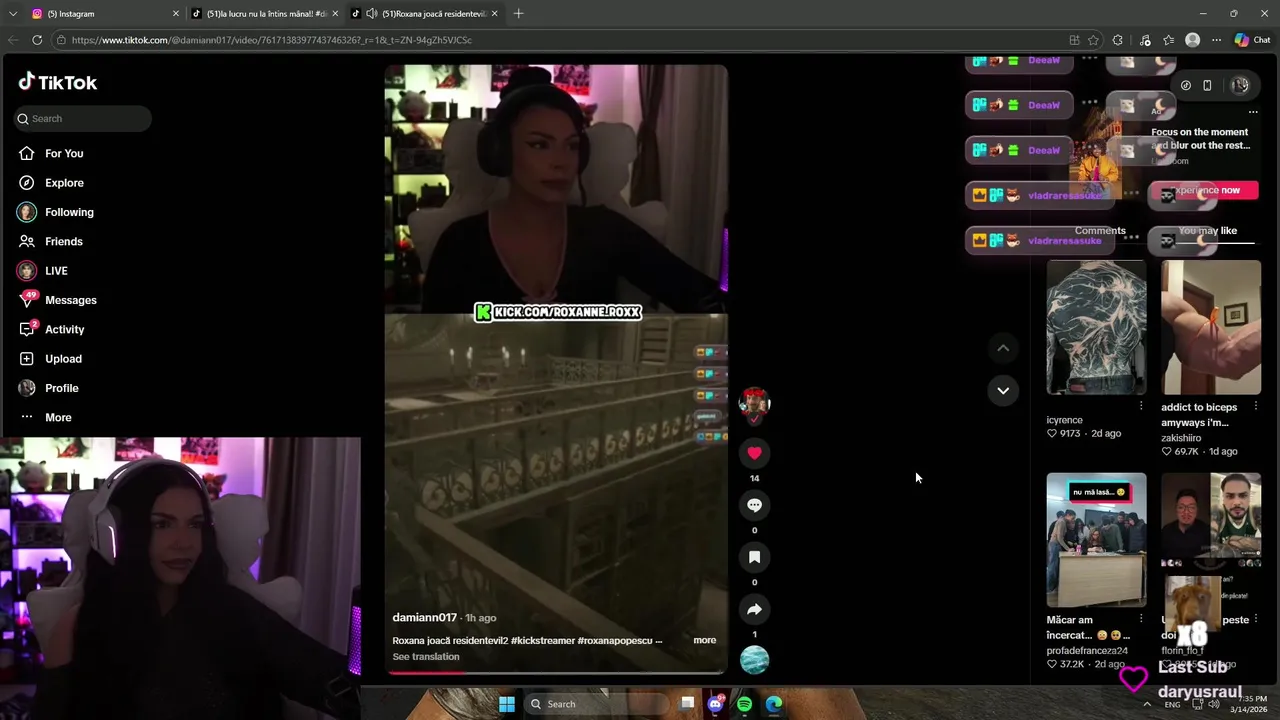This screenshot has height=720, width=1280.
Task: Add page to favorites star icon
Action: coord(1093,40)
